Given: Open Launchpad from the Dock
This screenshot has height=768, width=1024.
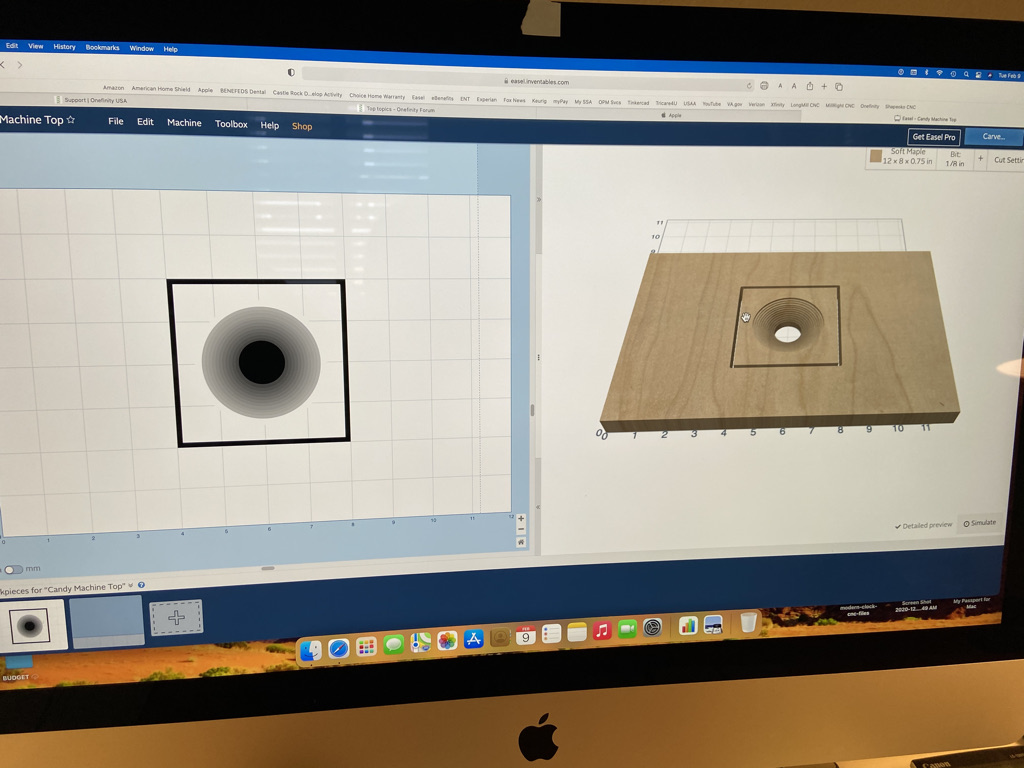Looking at the screenshot, I should [366, 647].
